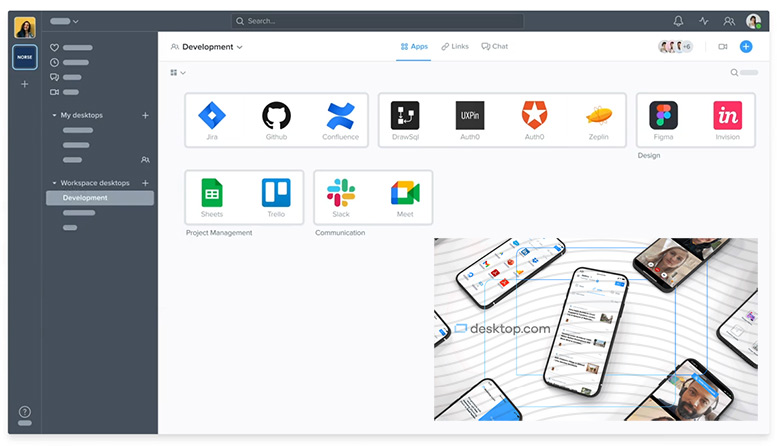Switch to the Chat tab

(494, 46)
